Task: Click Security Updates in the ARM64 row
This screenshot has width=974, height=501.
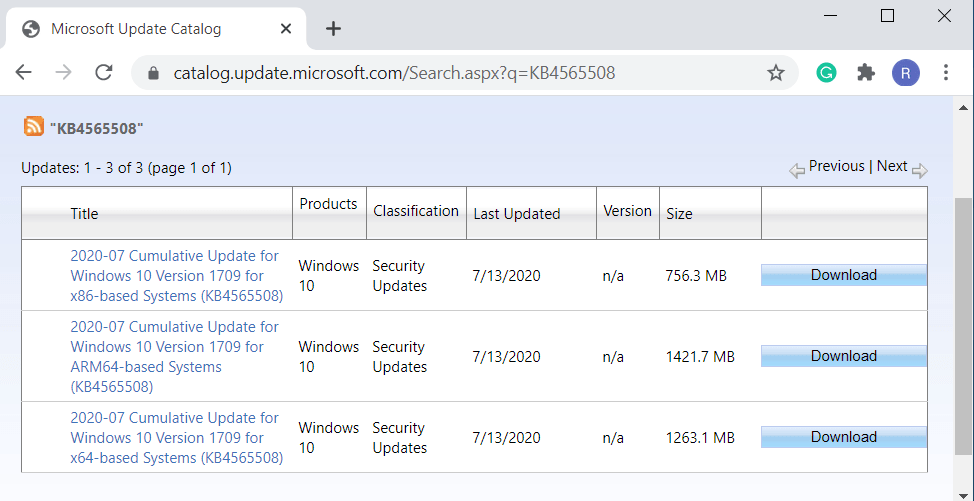Action: click(x=399, y=357)
